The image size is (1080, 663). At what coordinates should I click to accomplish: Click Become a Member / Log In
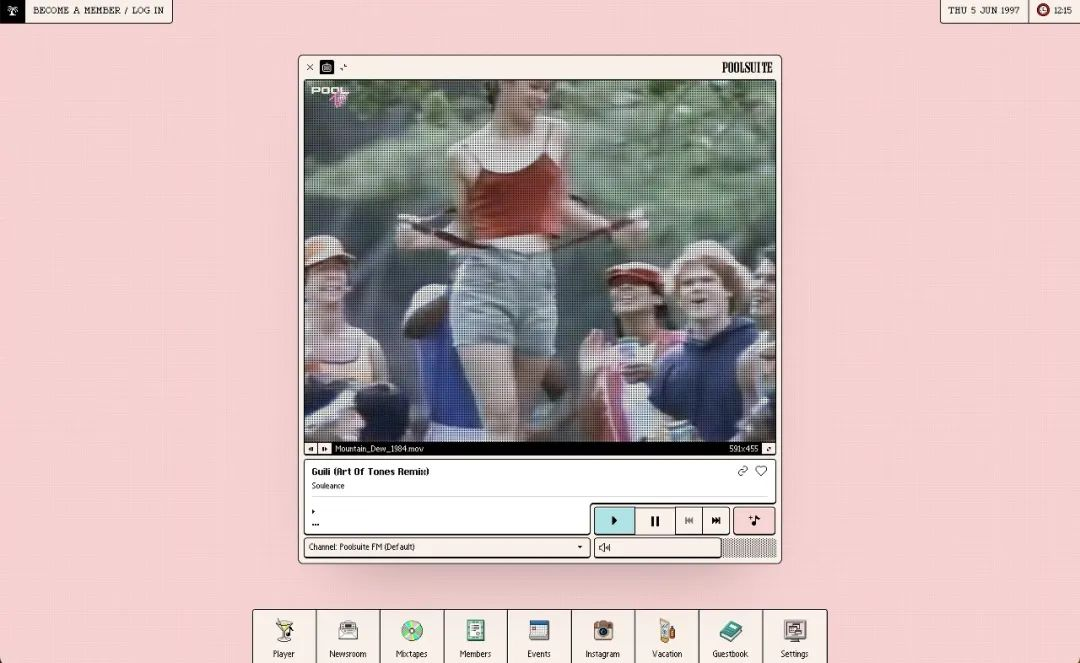coord(98,10)
